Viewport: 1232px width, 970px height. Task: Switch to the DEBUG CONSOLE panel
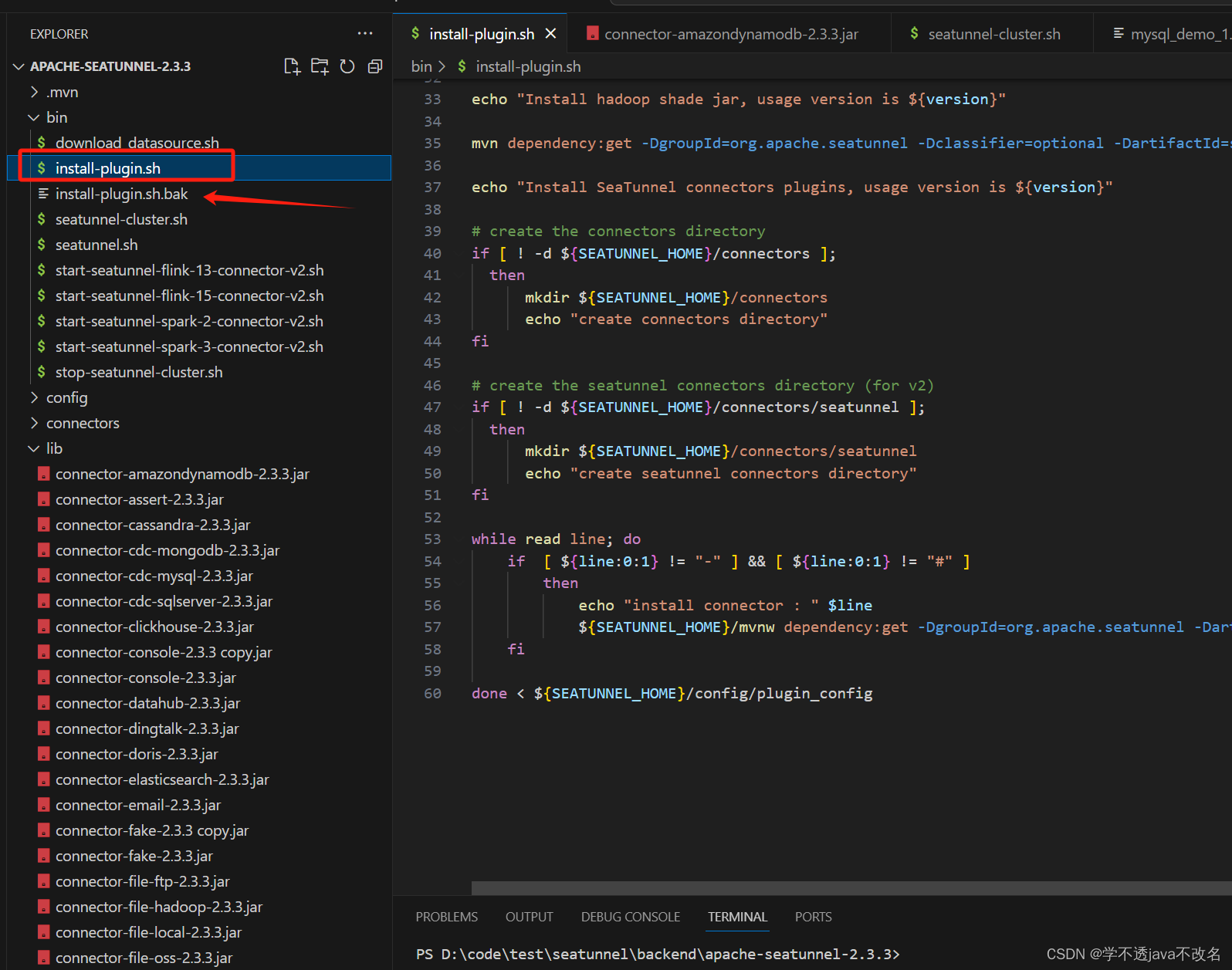coord(630,917)
